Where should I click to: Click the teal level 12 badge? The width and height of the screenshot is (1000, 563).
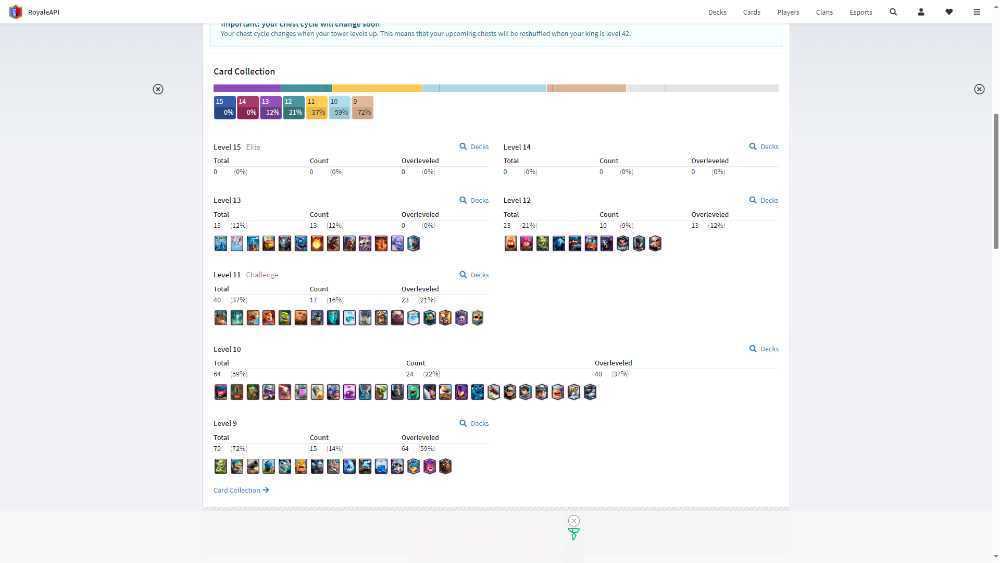[293, 107]
